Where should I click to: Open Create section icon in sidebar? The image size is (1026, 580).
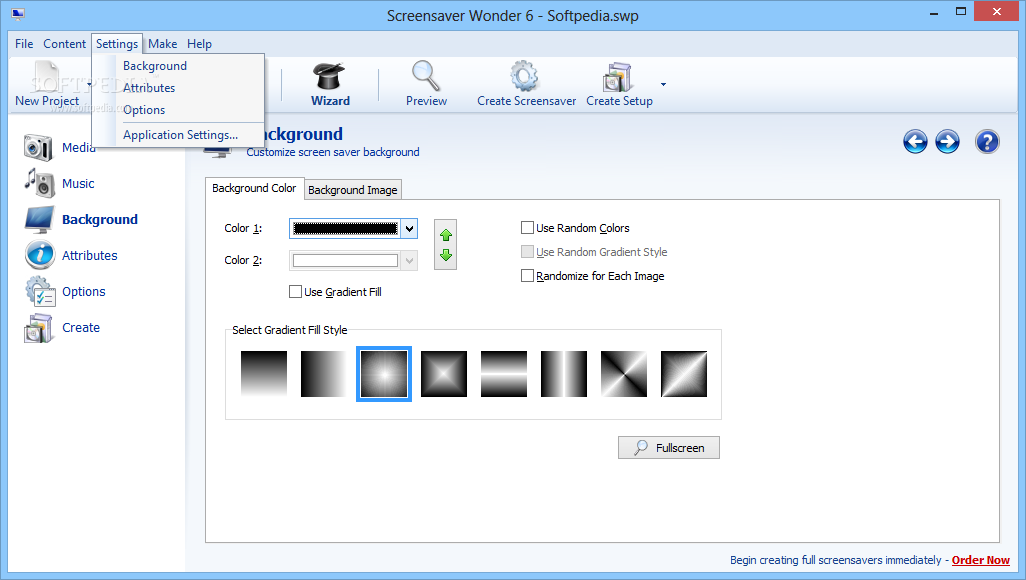(38, 328)
